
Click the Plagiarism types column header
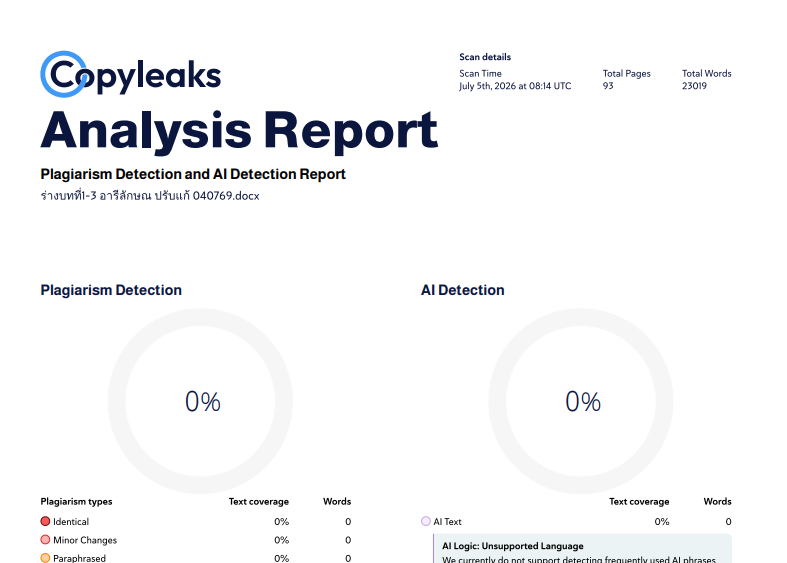pyautogui.click(x=76, y=502)
